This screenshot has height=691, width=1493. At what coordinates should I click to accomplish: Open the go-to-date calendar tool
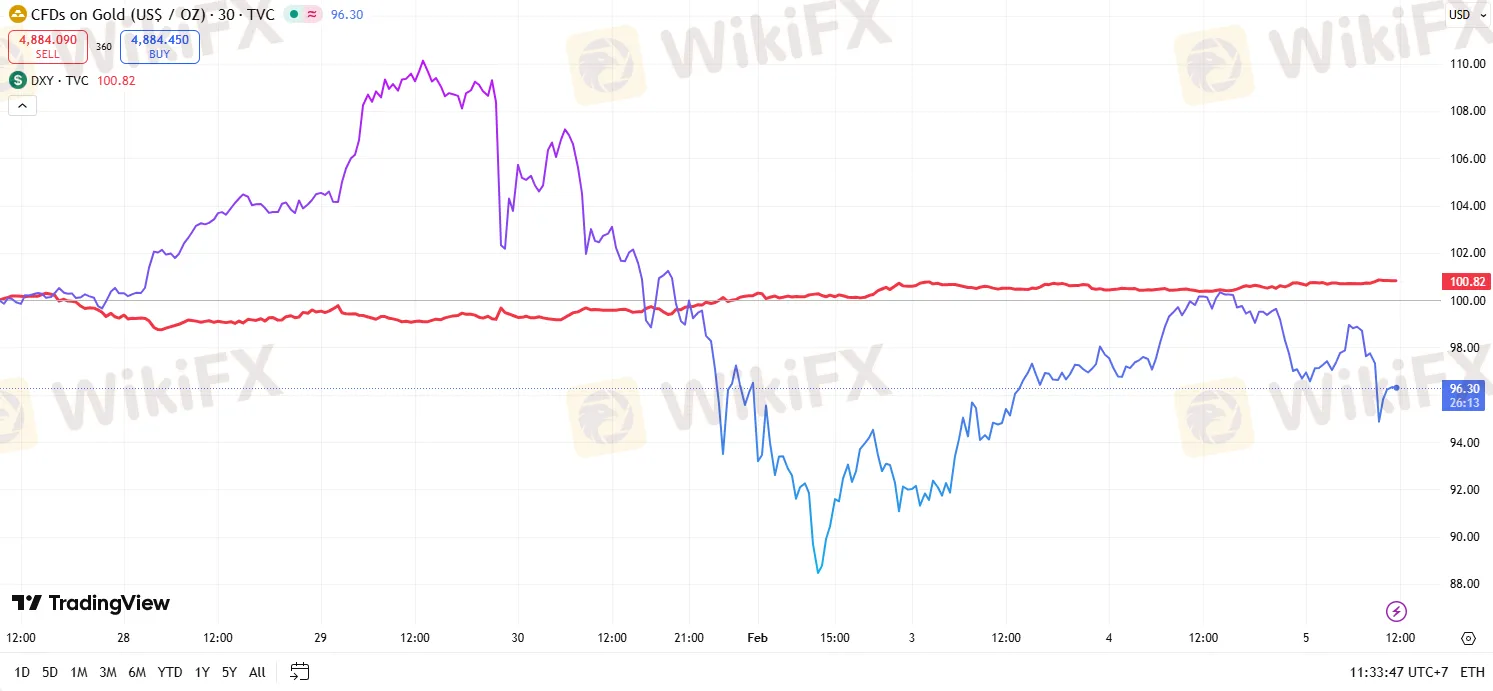[298, 672]
